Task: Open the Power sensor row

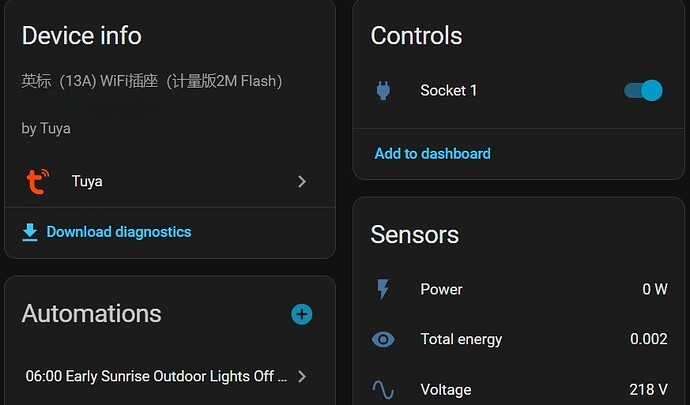Action: pyautogui.click(x=442, y=290)
